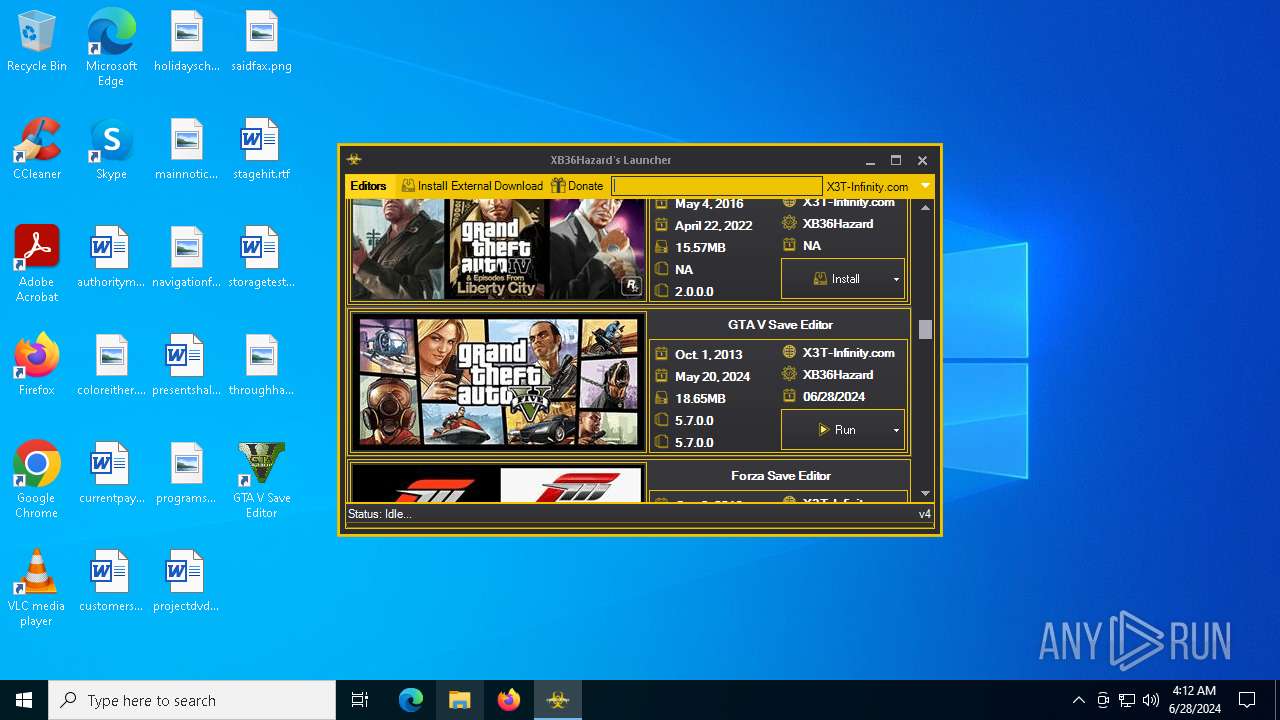The height and width of the screenshot is (720, 1280).
Task: Click the biohazard icon in launcher title bar
Action: pyautogui.click(x=354, y=160)
